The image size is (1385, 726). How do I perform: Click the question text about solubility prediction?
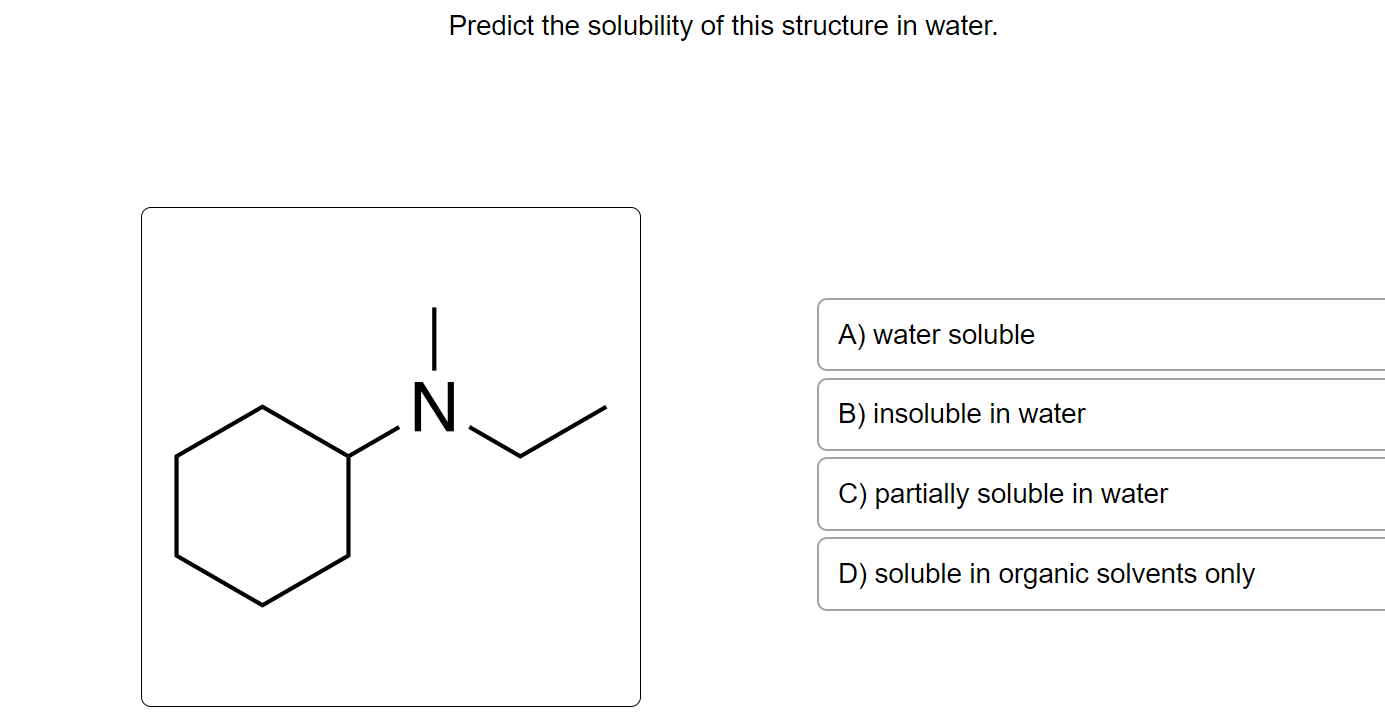click(x=723, y=25)
